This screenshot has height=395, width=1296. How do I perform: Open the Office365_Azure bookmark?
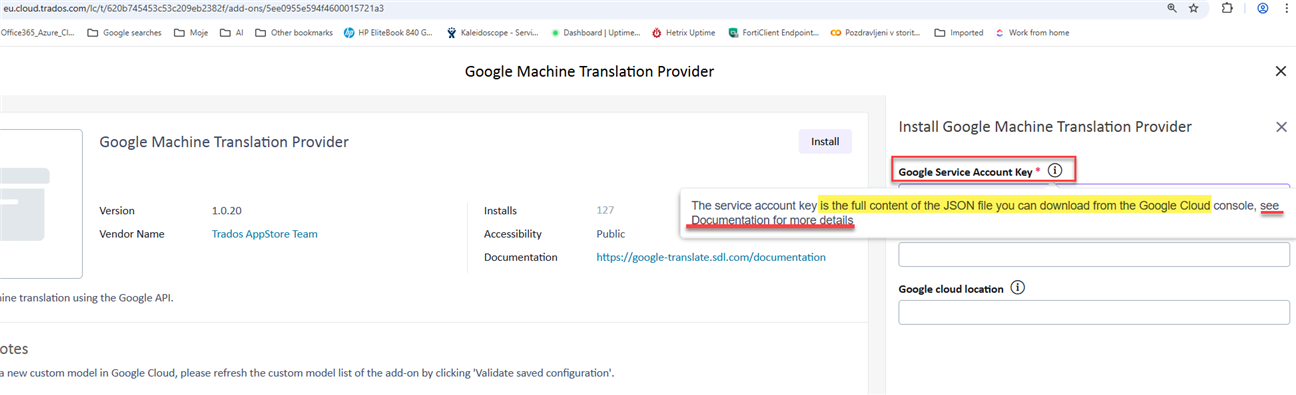38,32
